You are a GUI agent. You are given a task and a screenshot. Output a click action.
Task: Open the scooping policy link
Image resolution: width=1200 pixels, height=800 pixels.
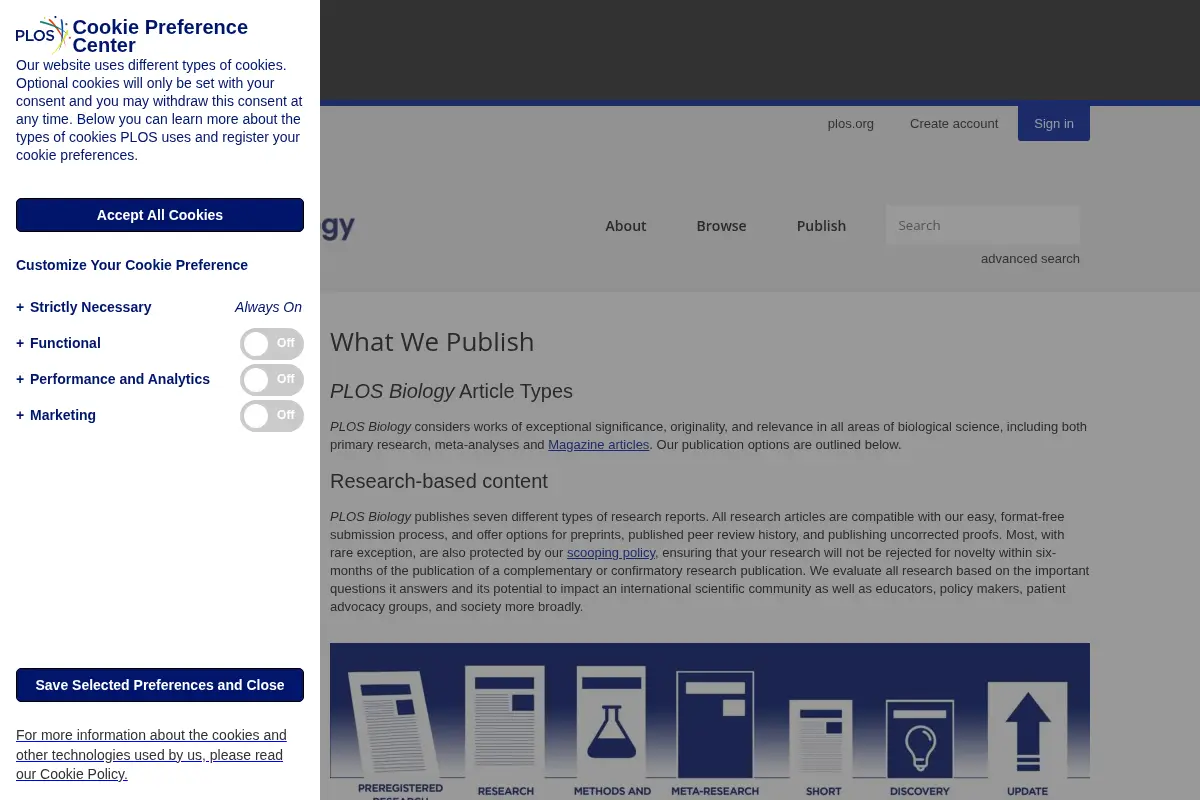point(611,553)
